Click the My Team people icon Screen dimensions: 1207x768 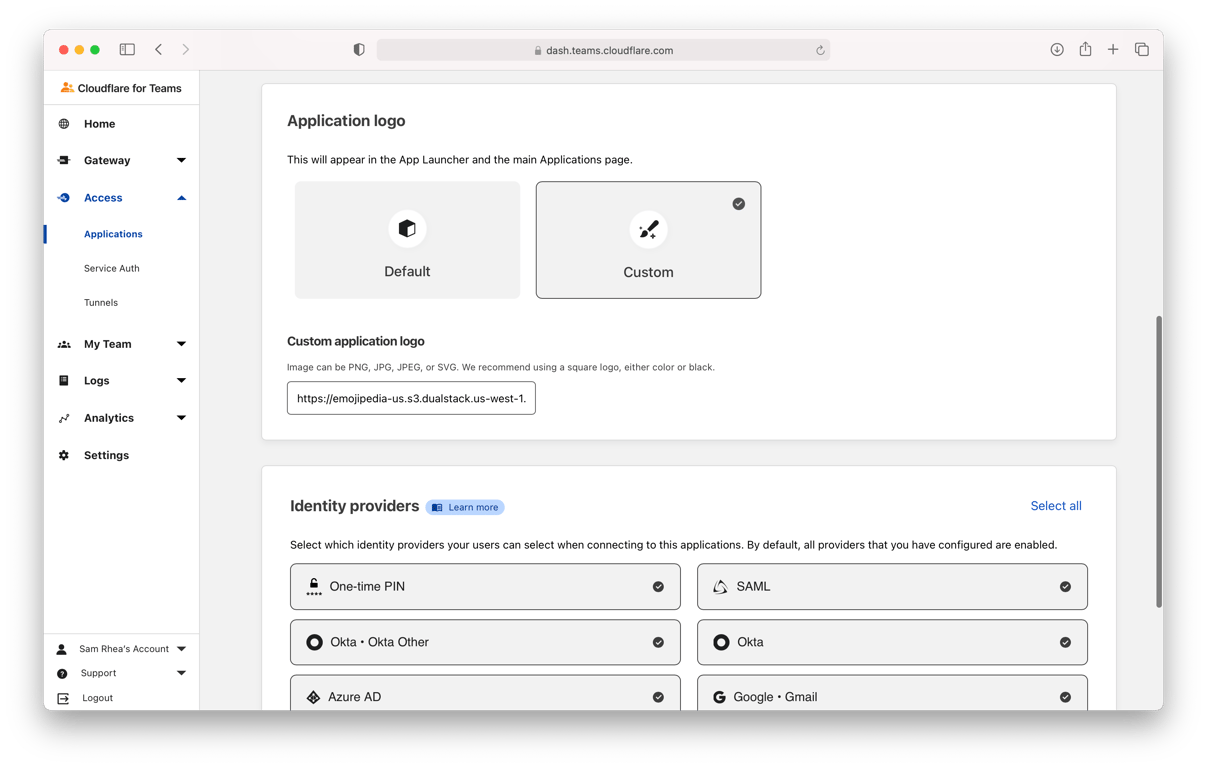click(x=64, y=344)
